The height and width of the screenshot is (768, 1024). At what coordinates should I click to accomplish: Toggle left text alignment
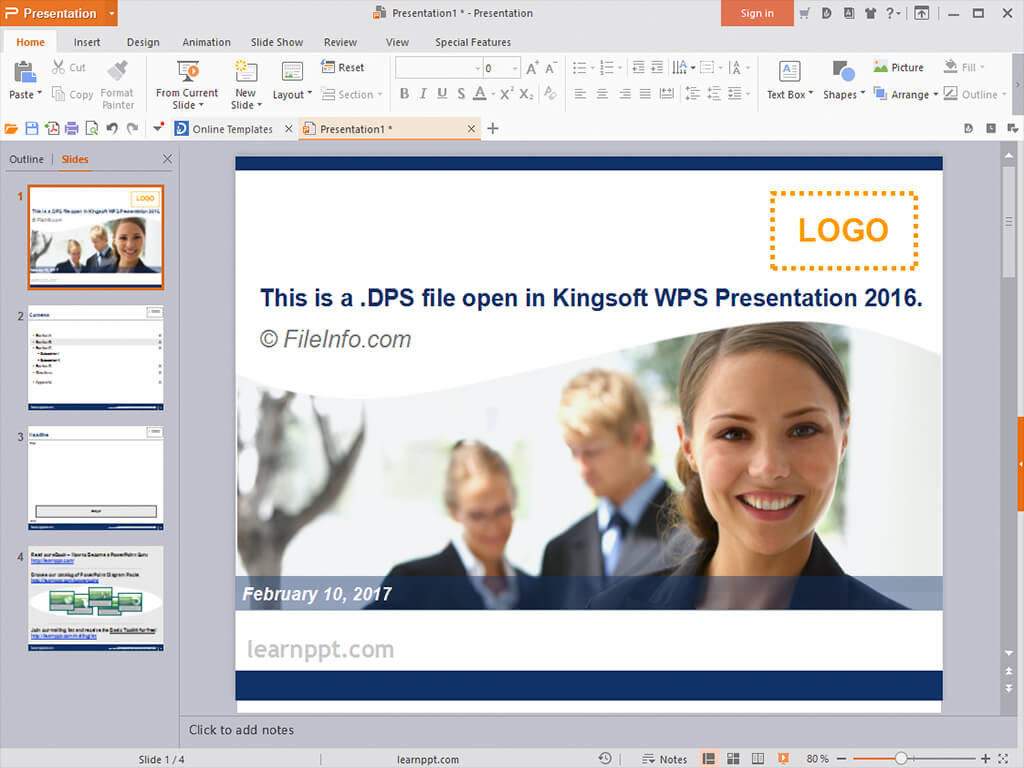[x=580, y=94]
